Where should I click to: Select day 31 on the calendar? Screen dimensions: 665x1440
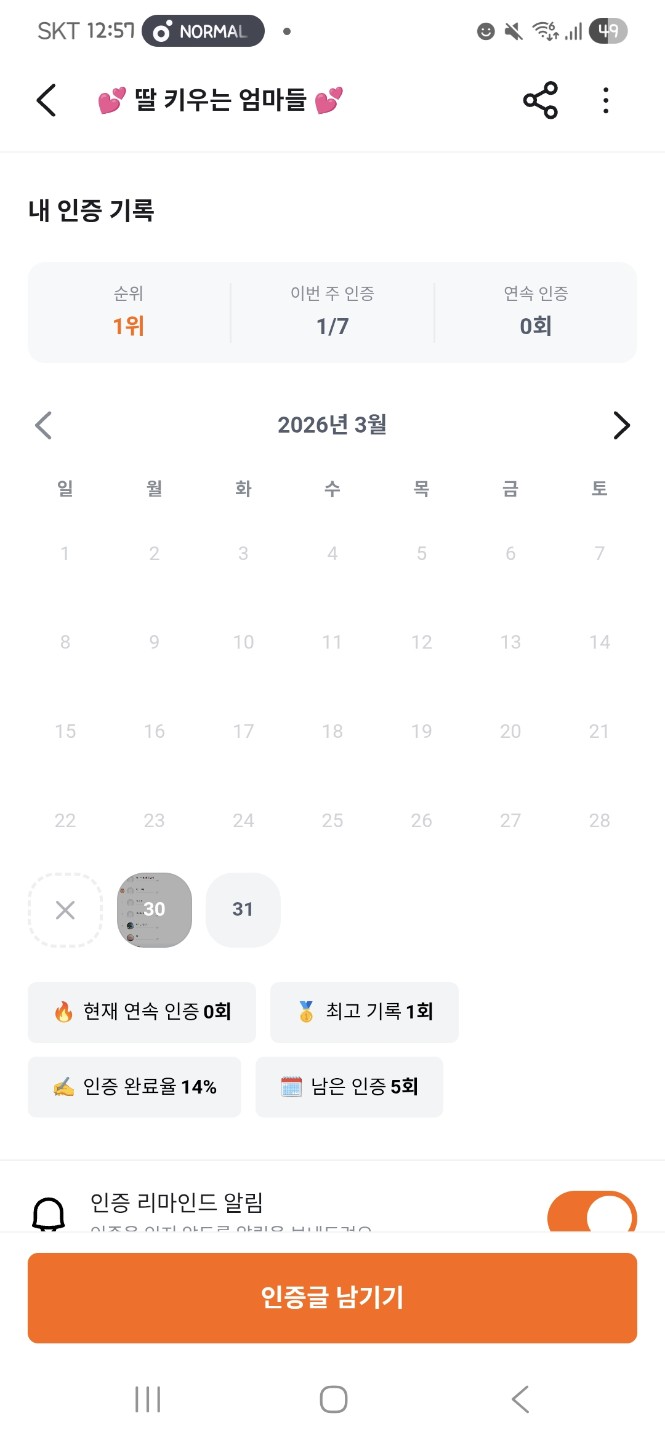(243, 910)
